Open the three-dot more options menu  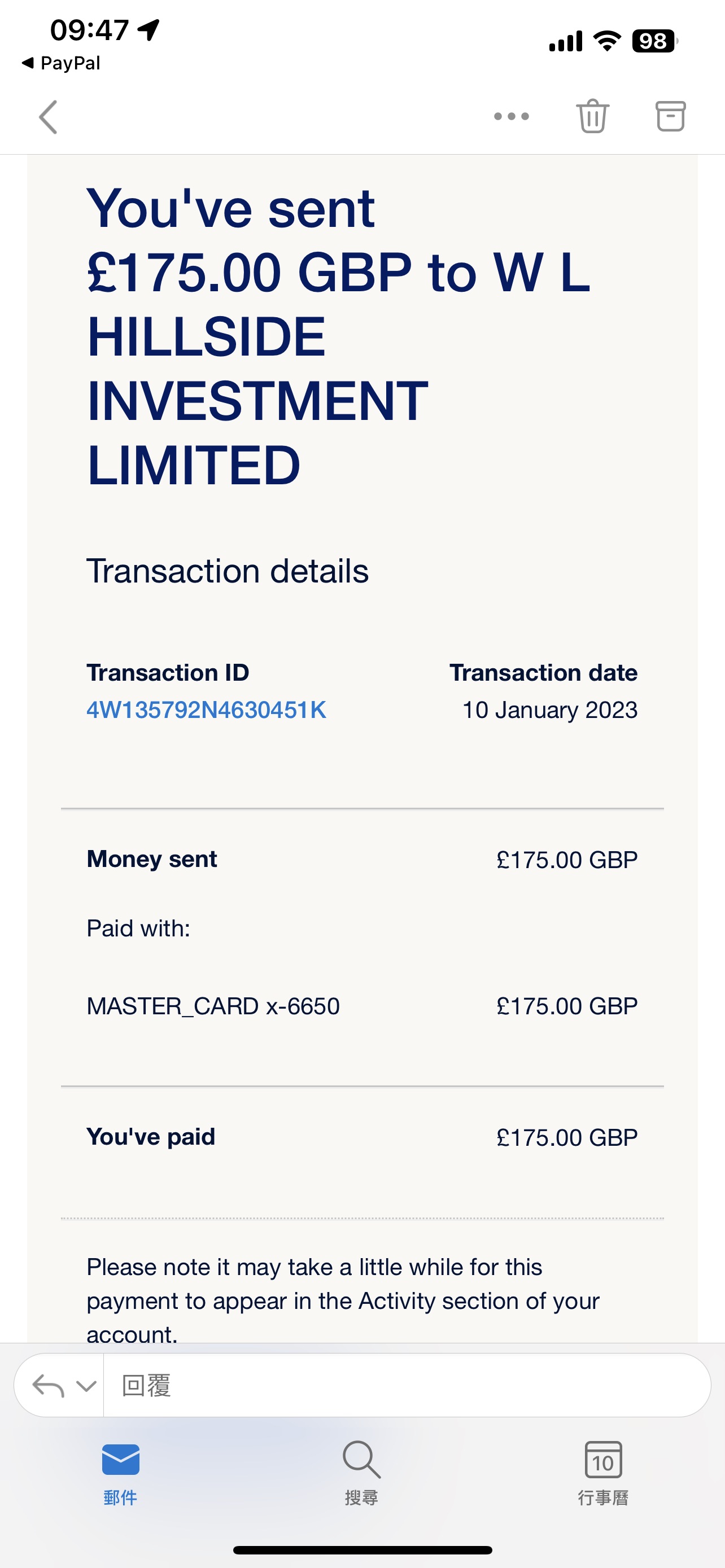[512, 116]
